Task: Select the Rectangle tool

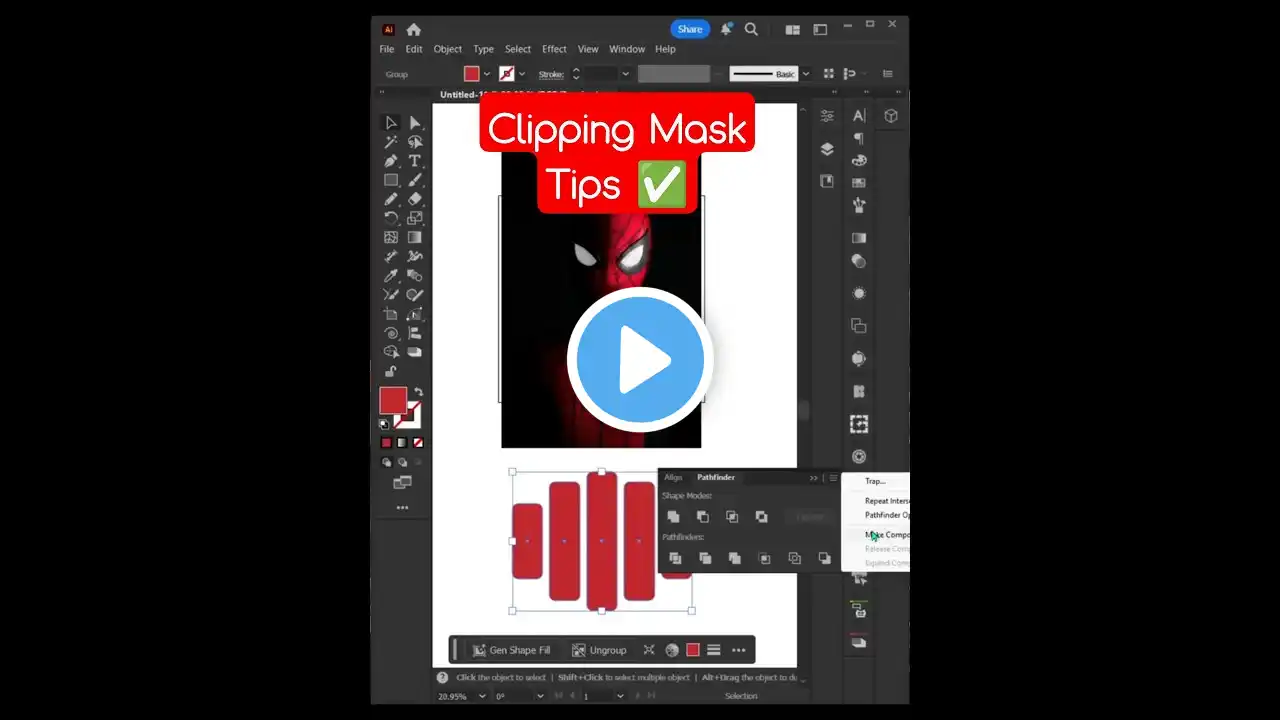Action: pos(391,180)
